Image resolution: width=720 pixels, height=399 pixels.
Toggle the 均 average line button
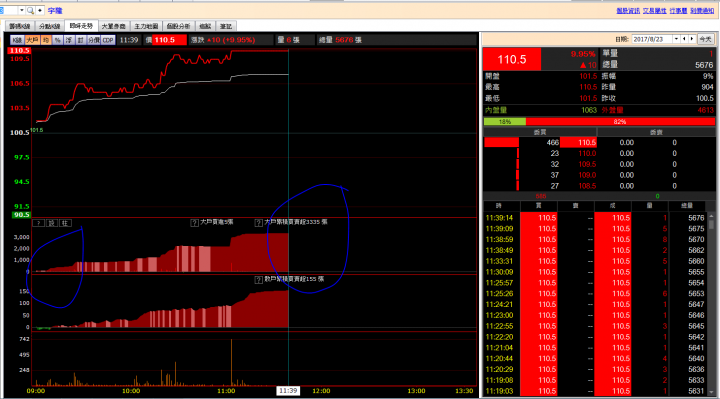coord(46,40)
